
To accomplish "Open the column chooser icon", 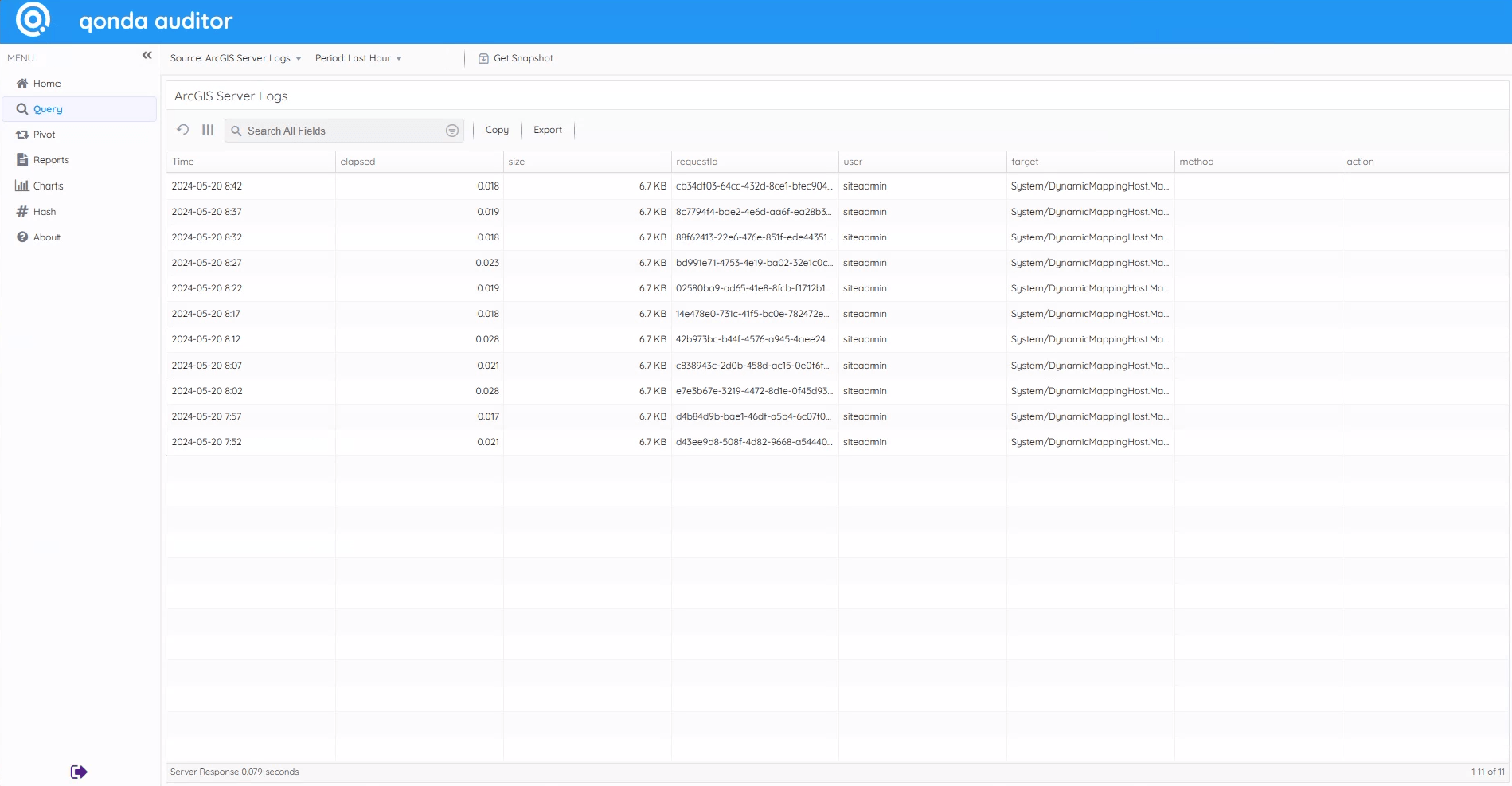I will tap(208, 130).
